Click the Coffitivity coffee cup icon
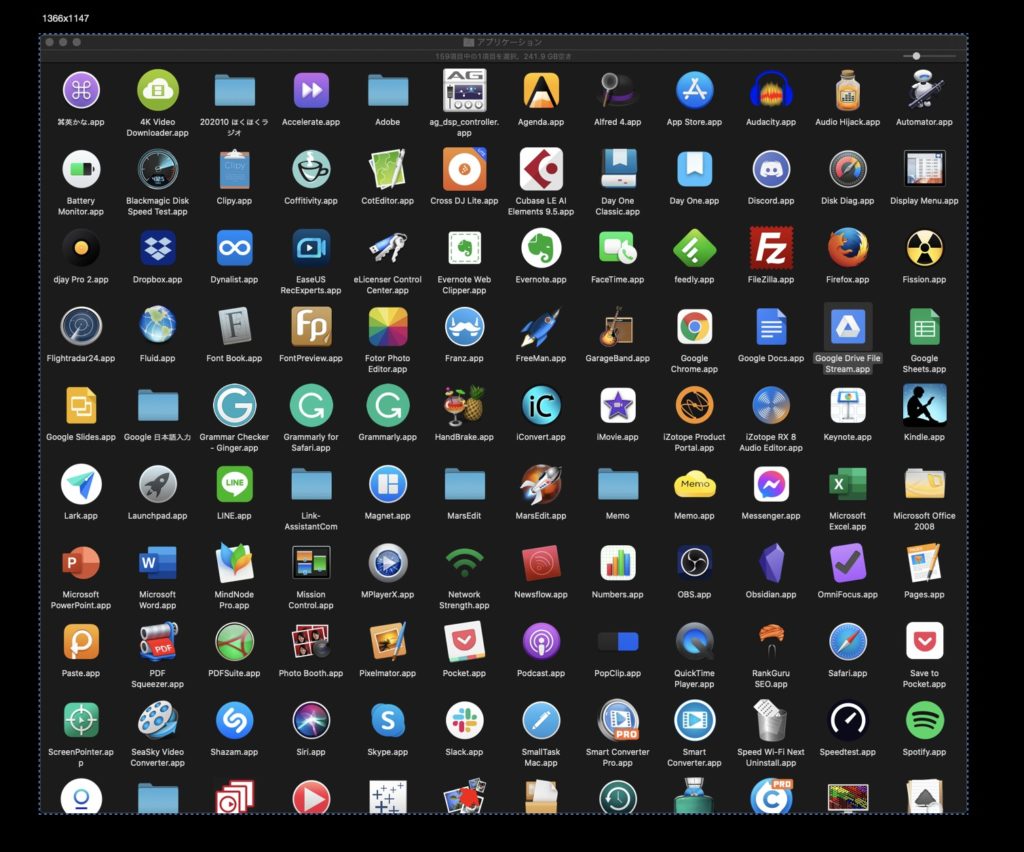This screenshot has width=1024, height=852. click(311, 169)
